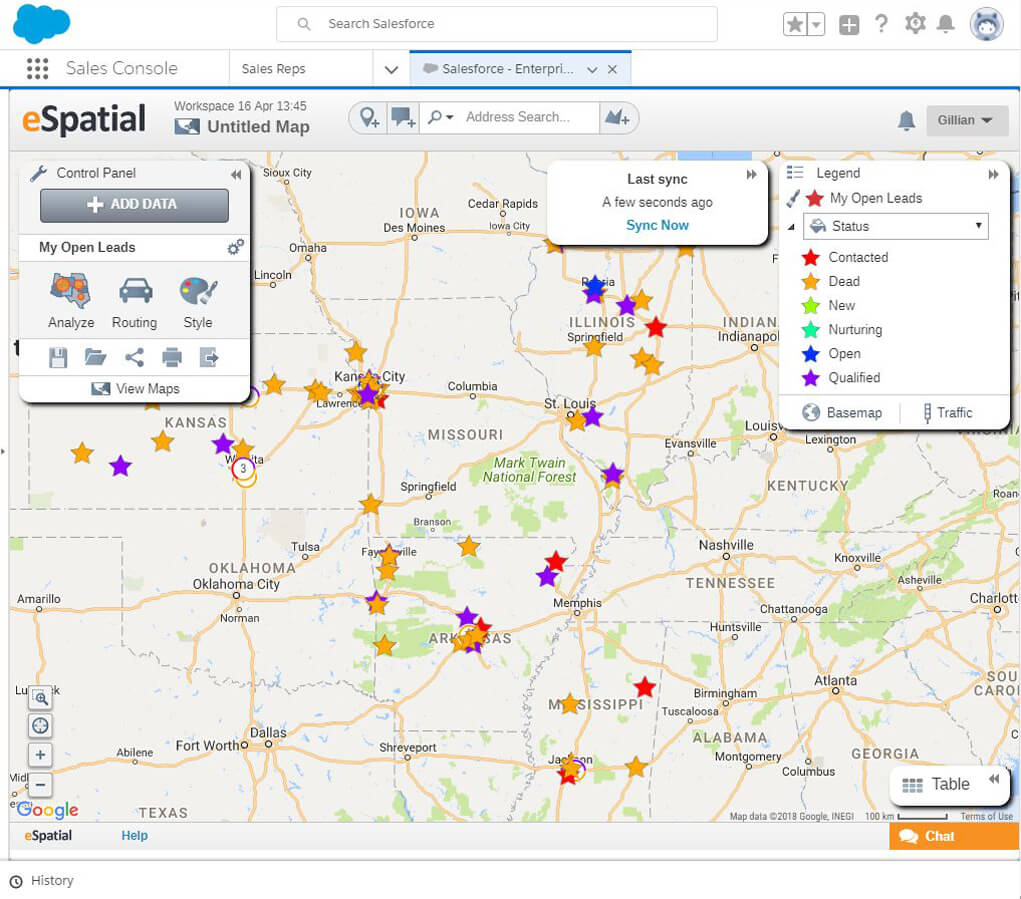Share the map

(134, 357)
